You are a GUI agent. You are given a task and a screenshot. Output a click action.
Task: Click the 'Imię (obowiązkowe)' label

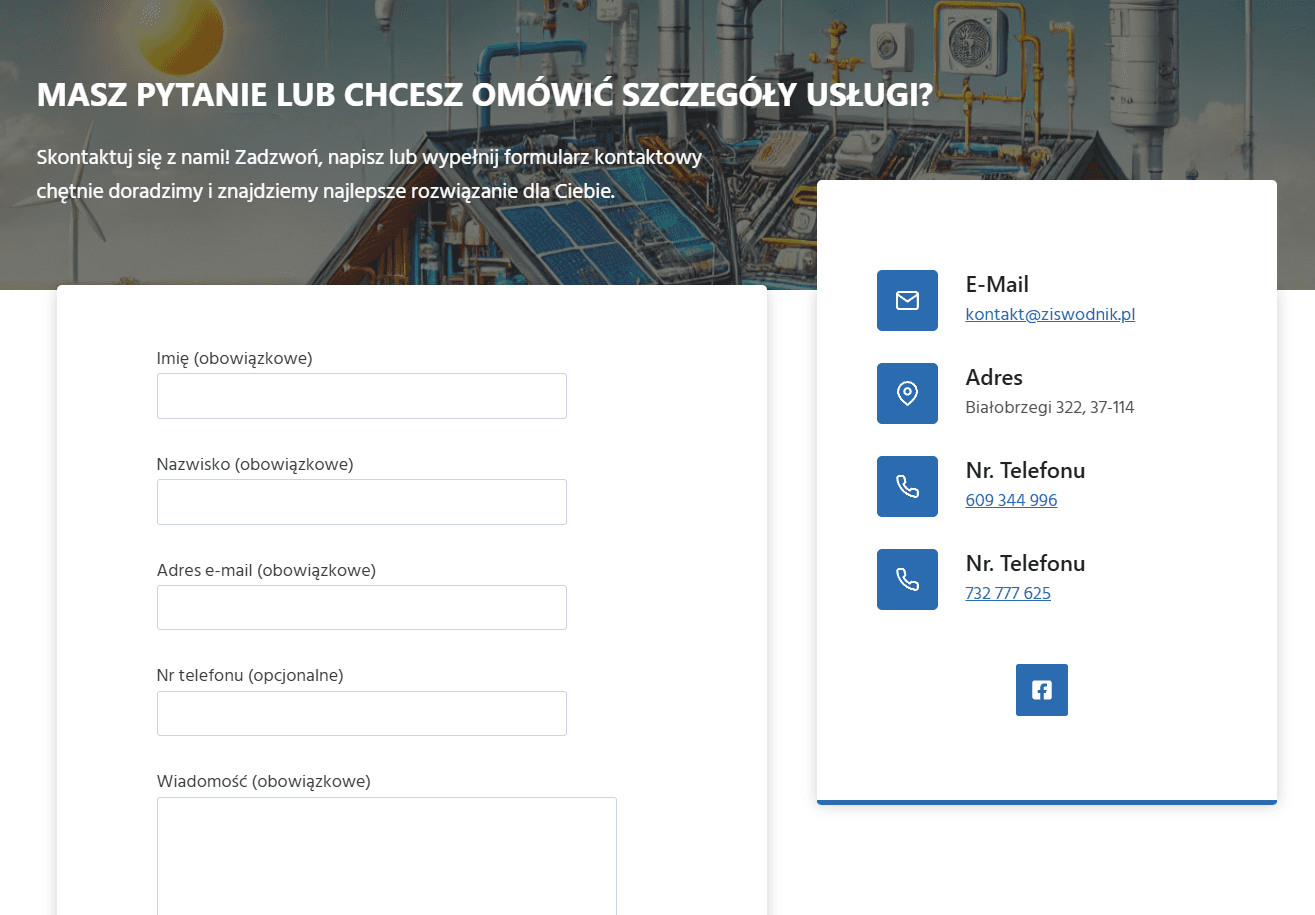pyautogui.click(x=235, y=358)
